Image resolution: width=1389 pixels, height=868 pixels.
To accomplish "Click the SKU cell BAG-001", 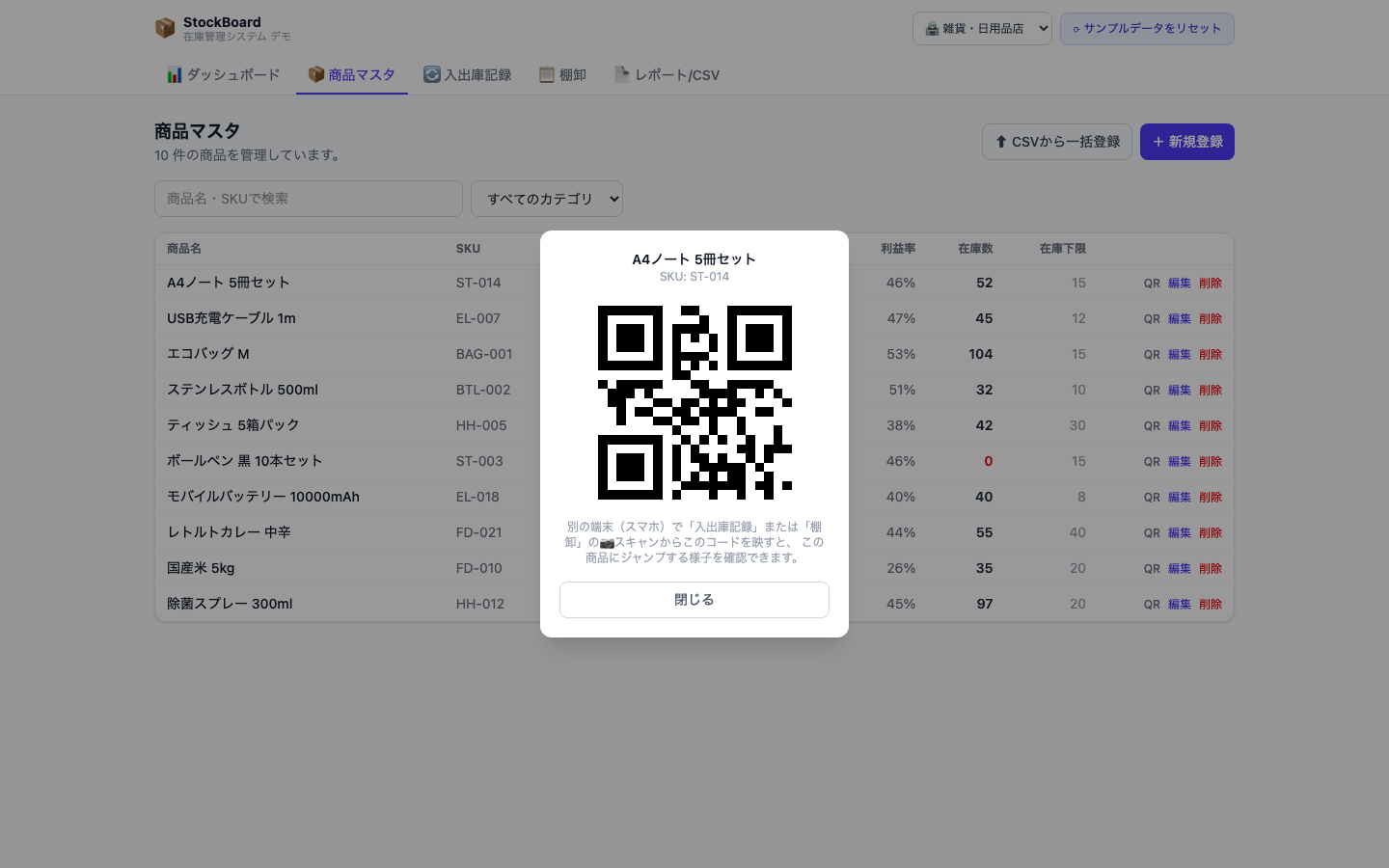I will 484,354.
